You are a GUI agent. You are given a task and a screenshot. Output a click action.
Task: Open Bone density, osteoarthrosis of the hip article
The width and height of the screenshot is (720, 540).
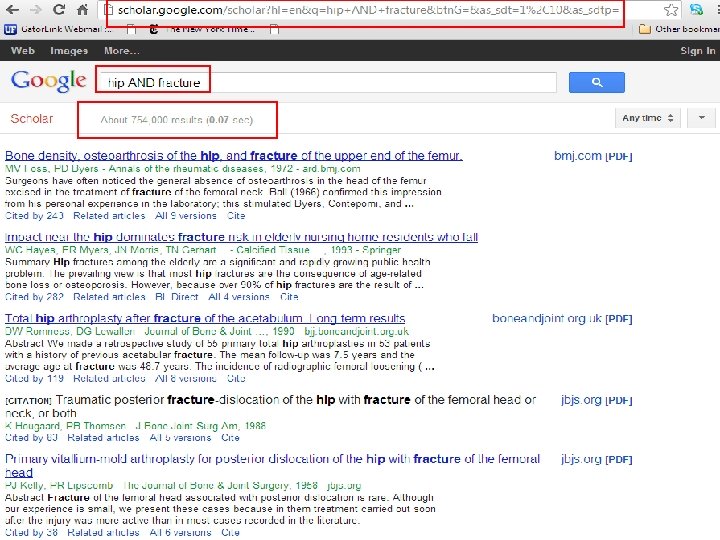(x=234, y=156)
